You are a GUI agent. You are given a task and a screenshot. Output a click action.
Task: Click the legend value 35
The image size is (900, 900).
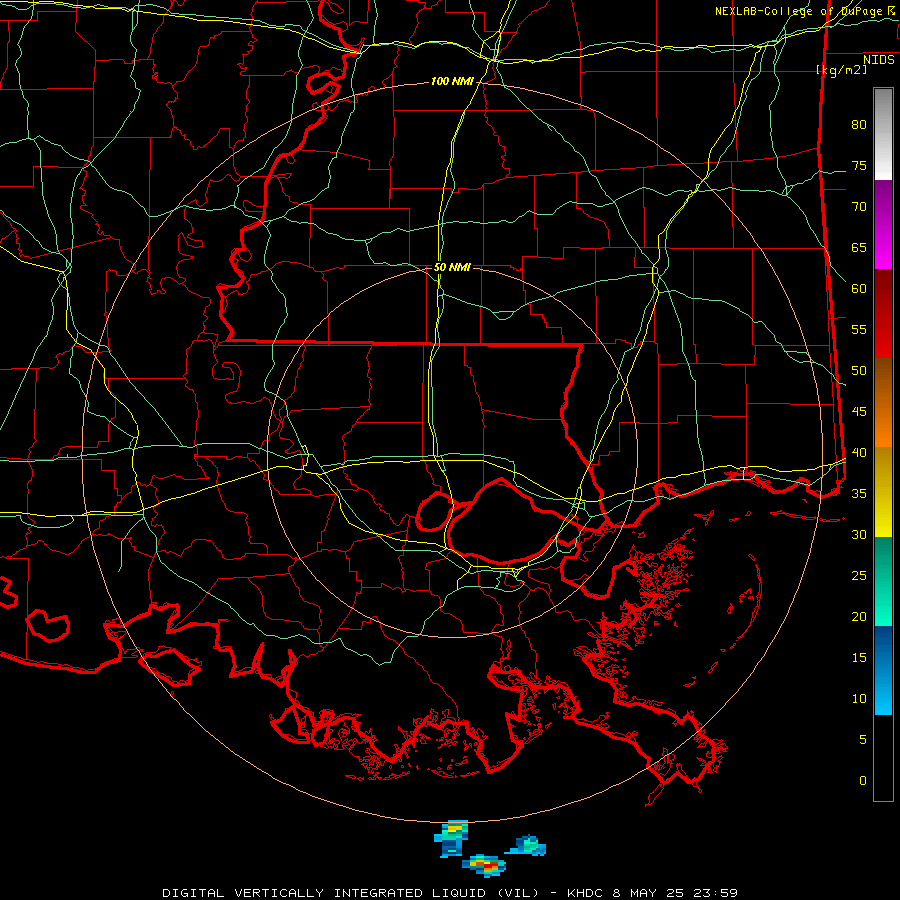pos(859,494)
